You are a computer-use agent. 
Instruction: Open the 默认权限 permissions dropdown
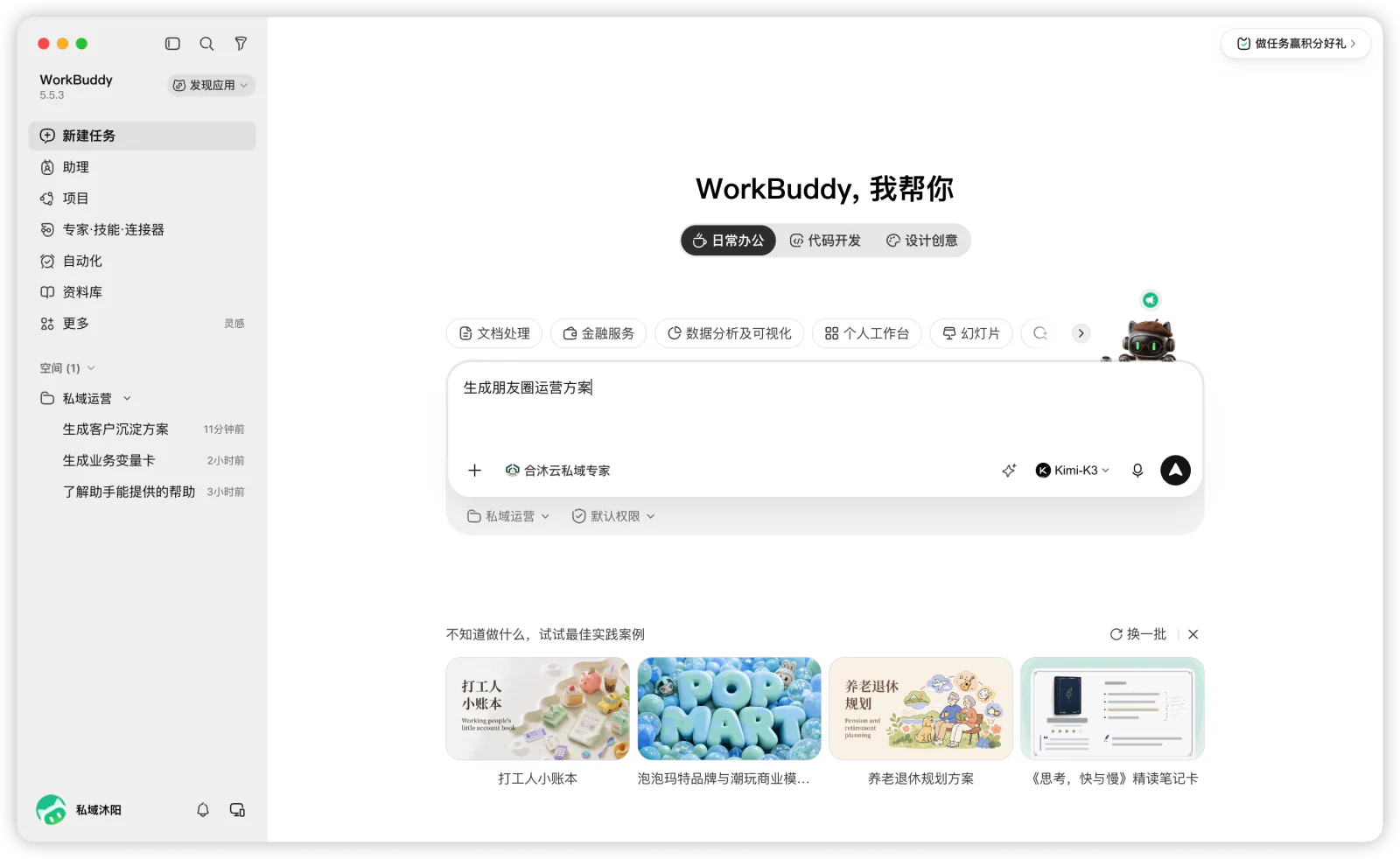pos(613,516)
